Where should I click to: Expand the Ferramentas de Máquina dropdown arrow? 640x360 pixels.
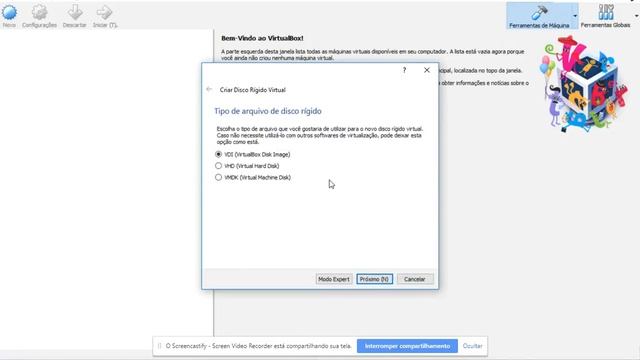coord(575,16)
